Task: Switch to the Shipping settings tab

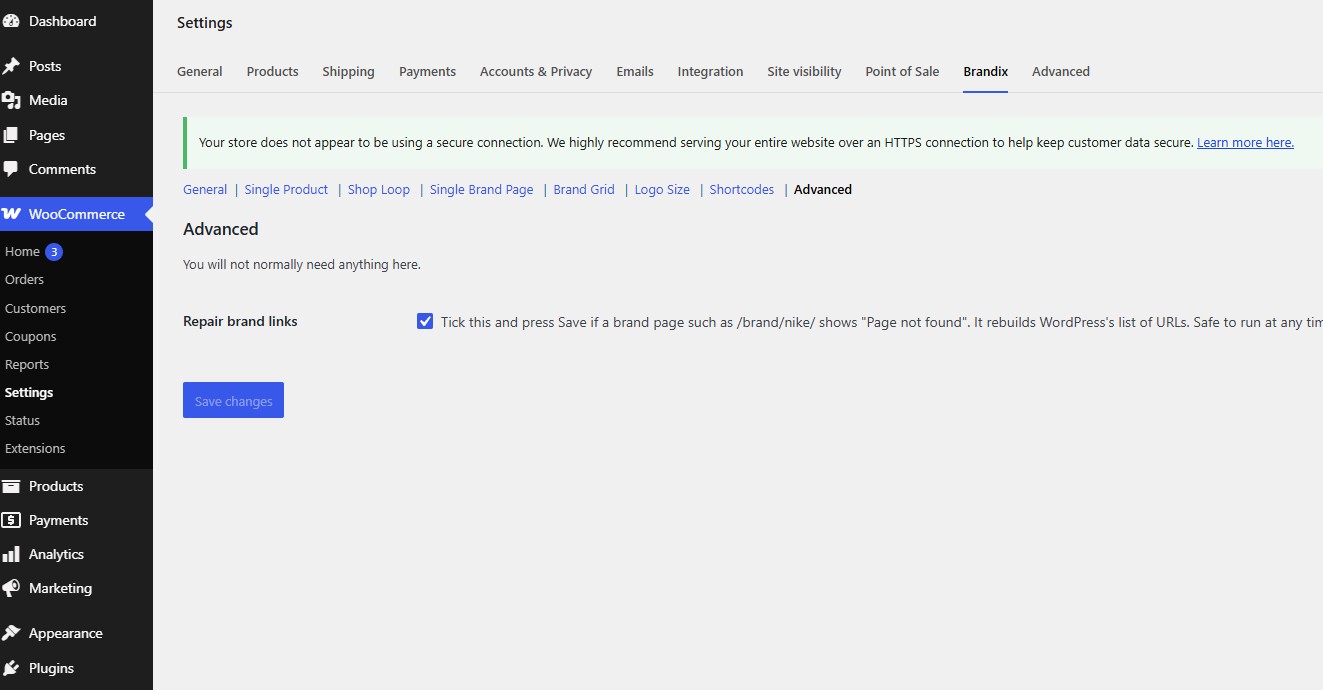Action: tap(348, 71)
